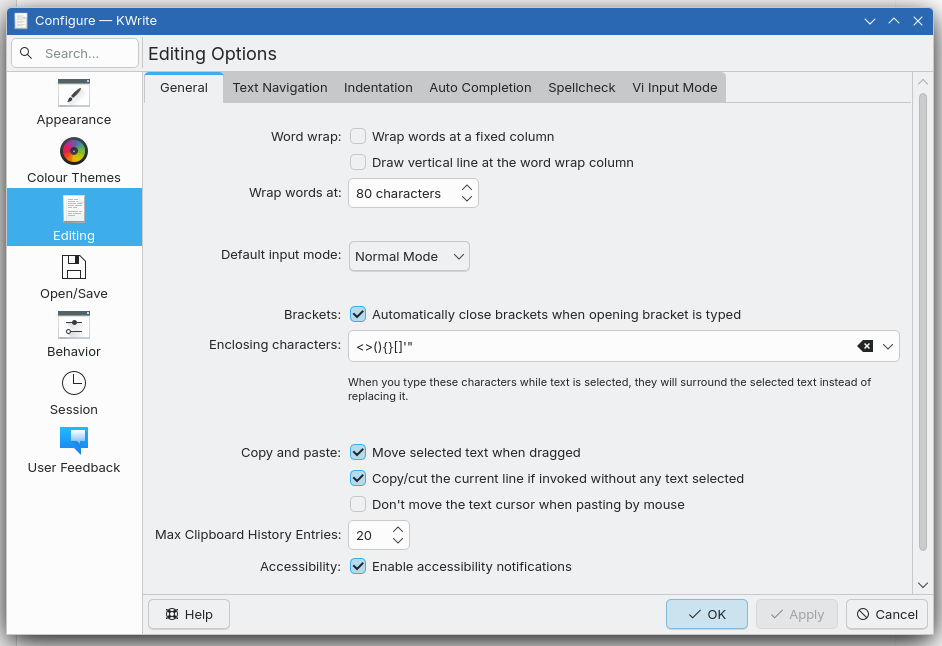The image size is (942, 646).
Task: Click the scrollbar down arrow
Action: (x=923, y=585)
